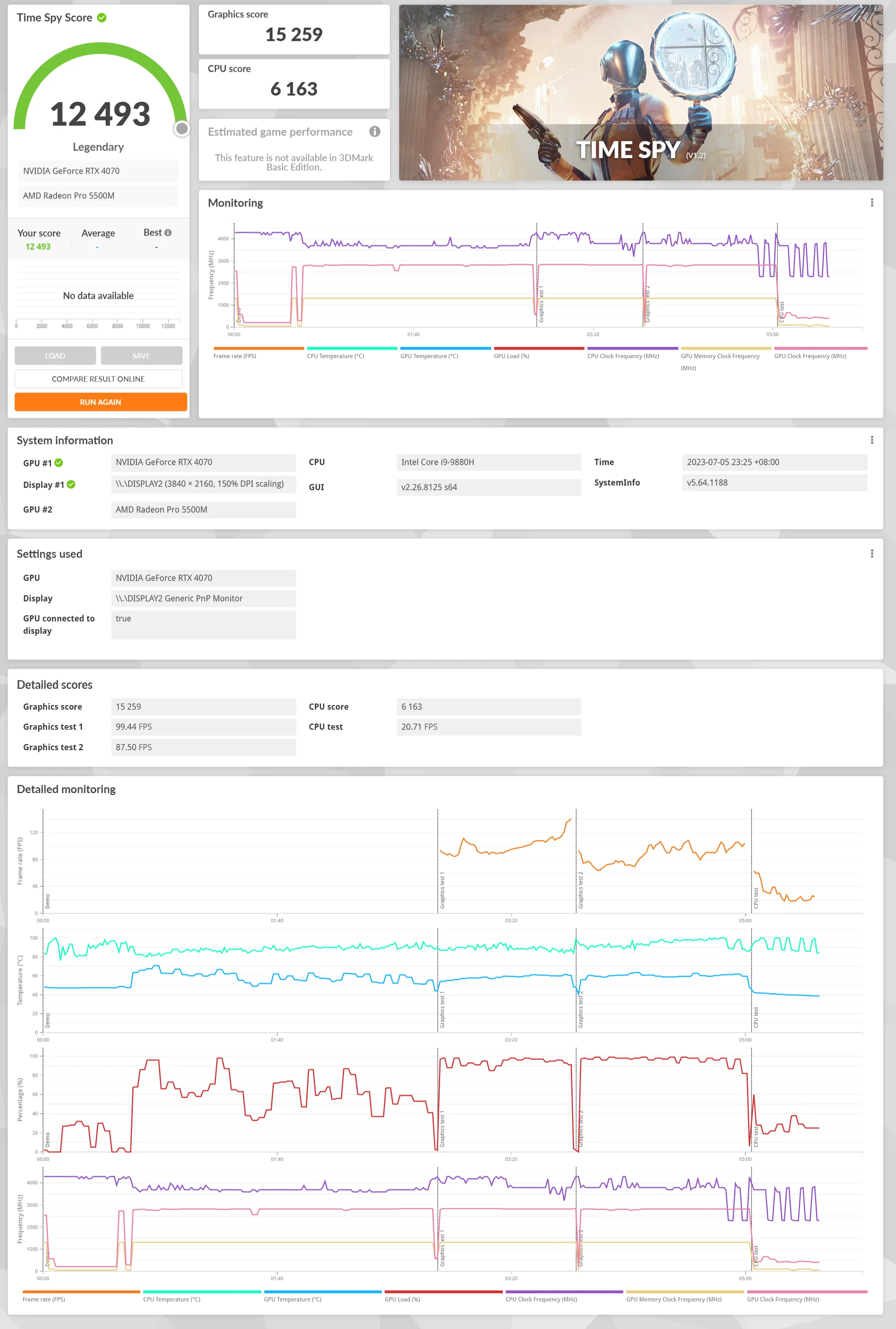Click Time value 2023-07-05 23:25 +08:00
This screenshot has height=1329, width=896.
774,462
